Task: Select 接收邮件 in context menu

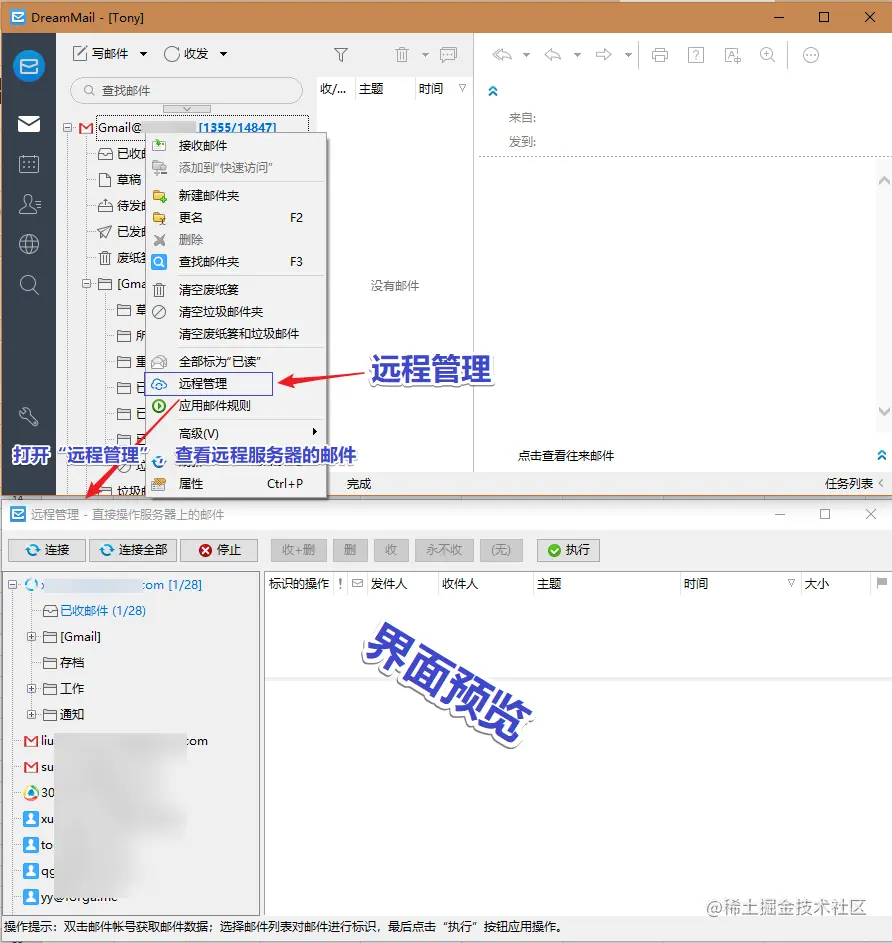Action: [236, 146]
